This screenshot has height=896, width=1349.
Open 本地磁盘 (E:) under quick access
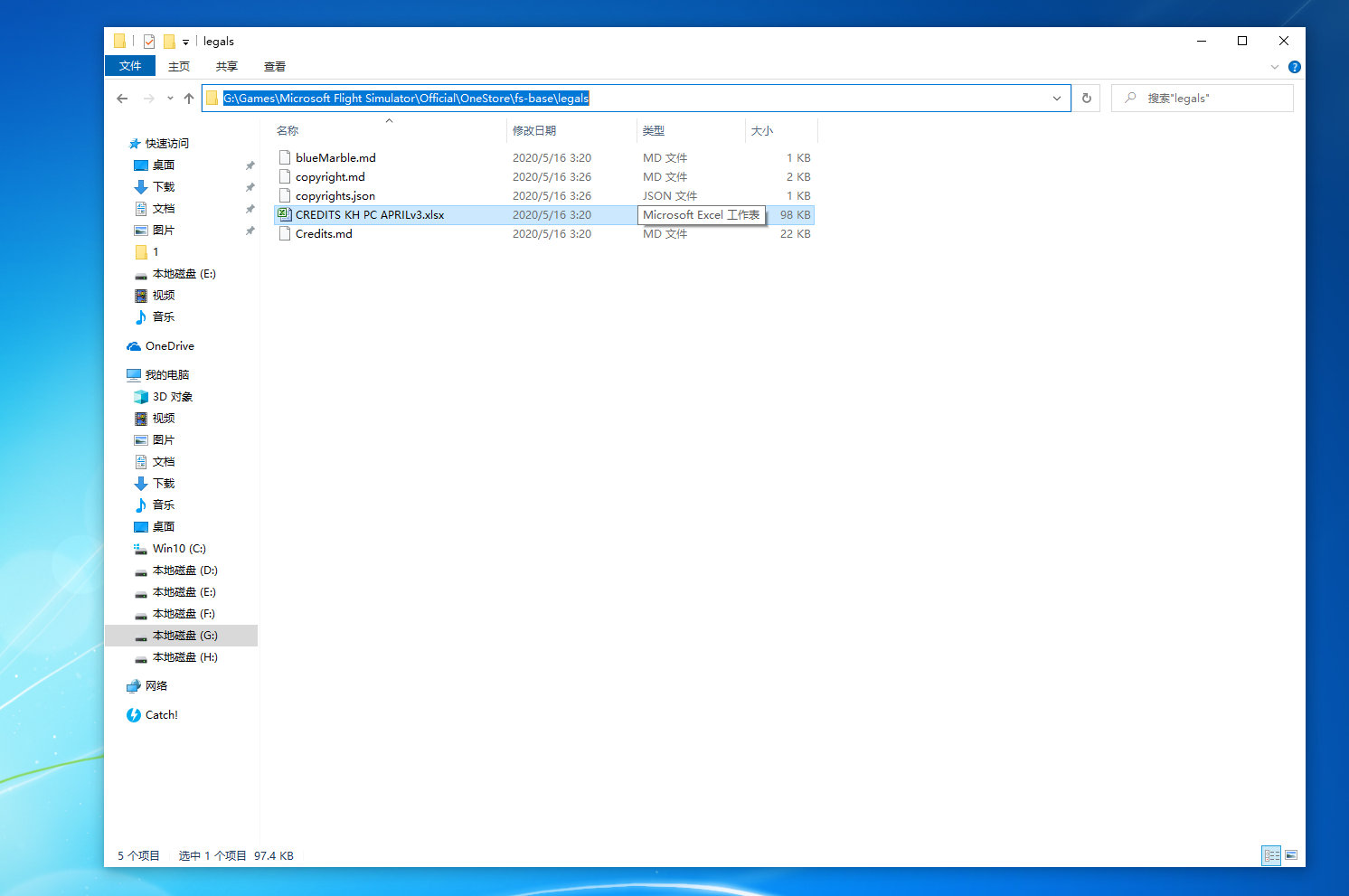click(x=184, y=274)
